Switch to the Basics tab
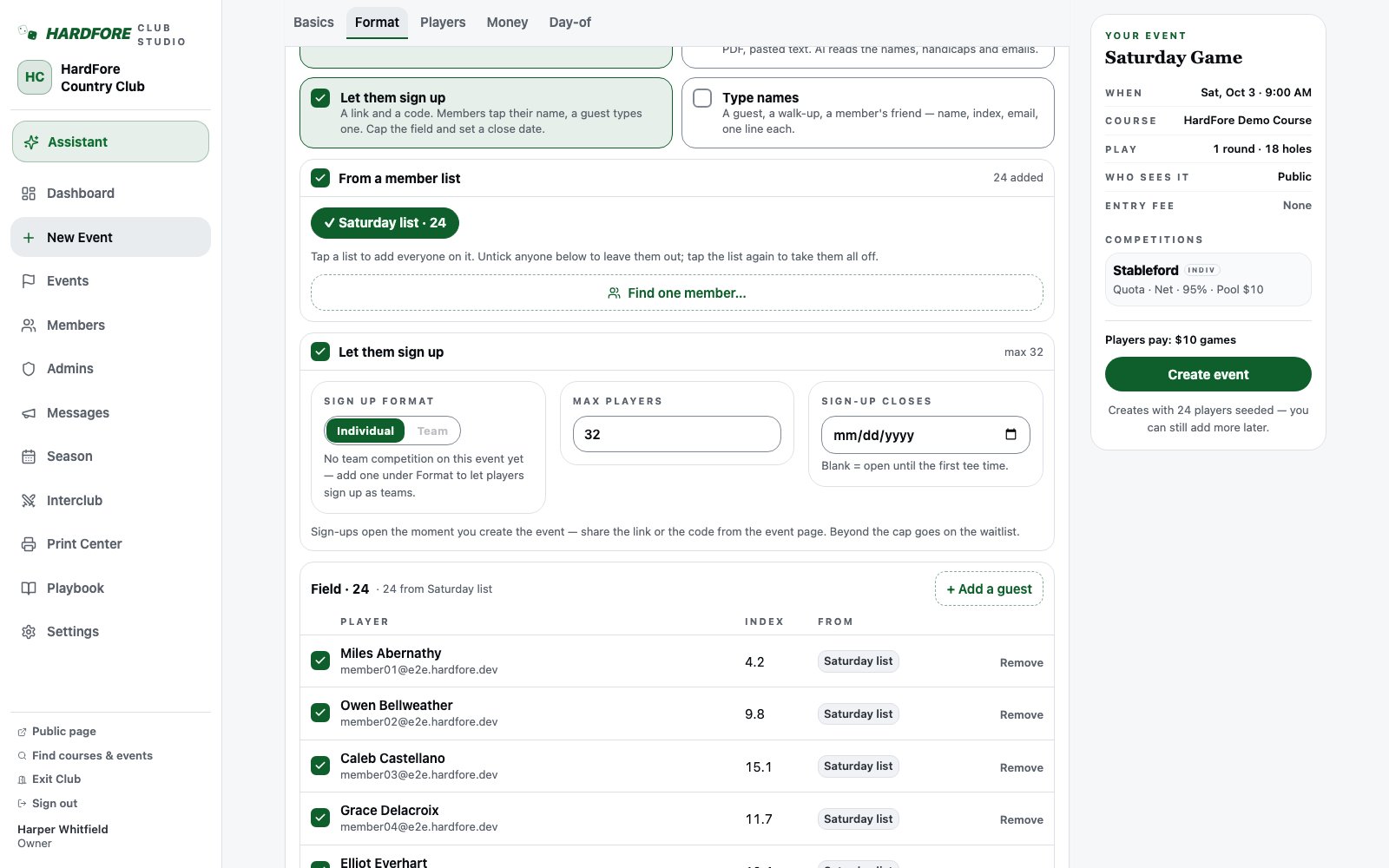Screen dimensions: 1389x868 [313, 23]
